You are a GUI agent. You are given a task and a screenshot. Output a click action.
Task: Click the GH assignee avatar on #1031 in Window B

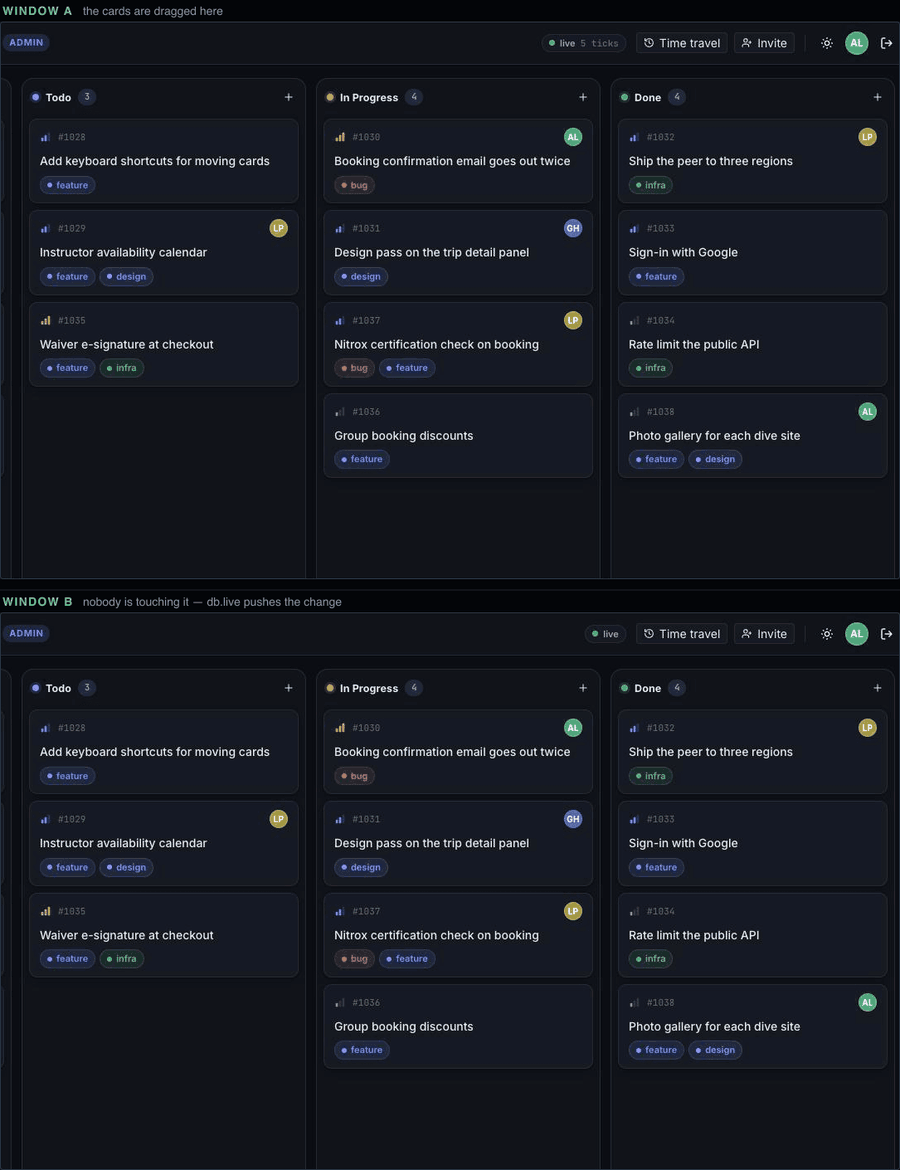click(573, 819)
